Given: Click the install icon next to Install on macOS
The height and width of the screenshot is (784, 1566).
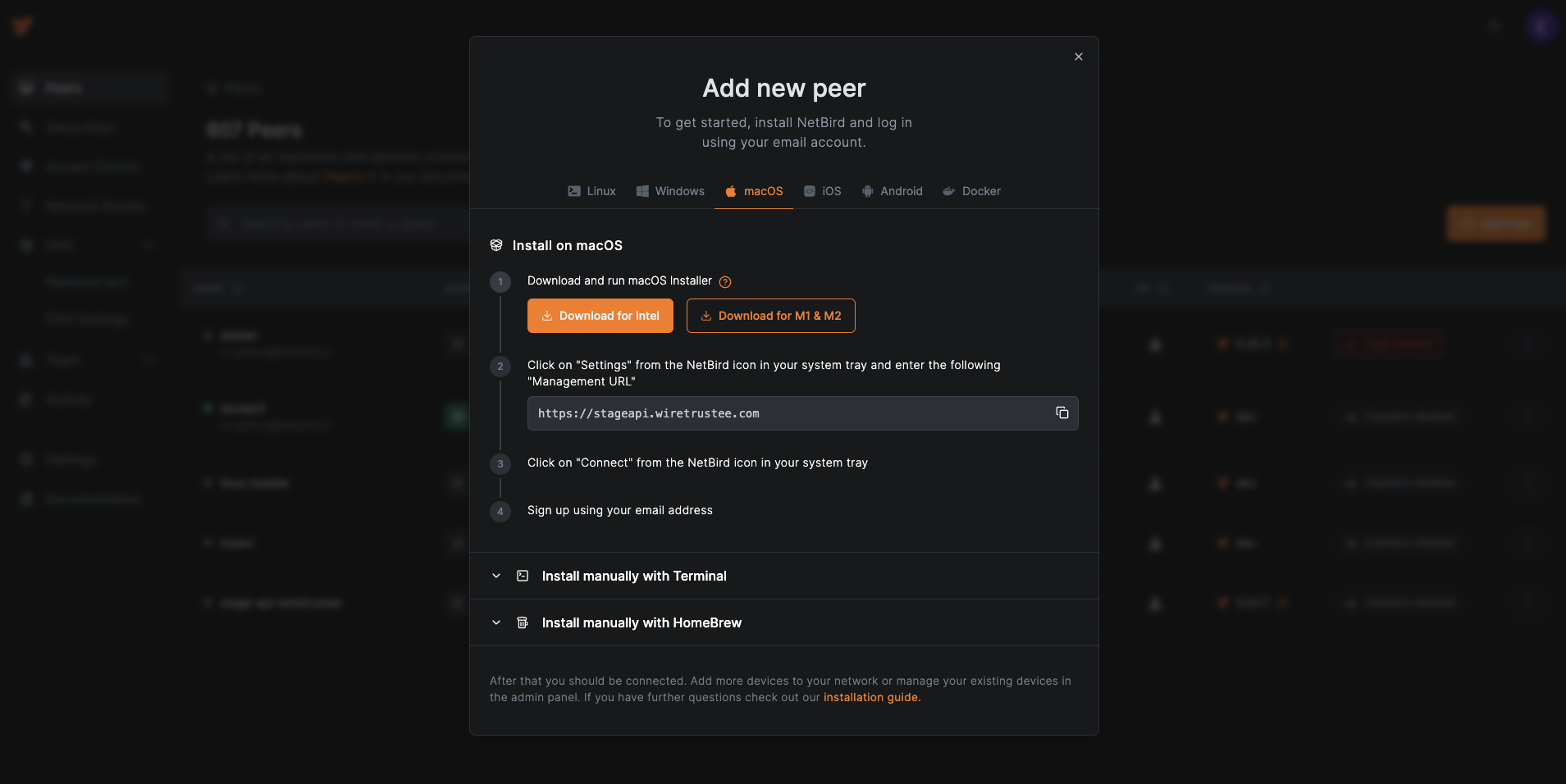Looking at the screenshot, I should (495, 245).
